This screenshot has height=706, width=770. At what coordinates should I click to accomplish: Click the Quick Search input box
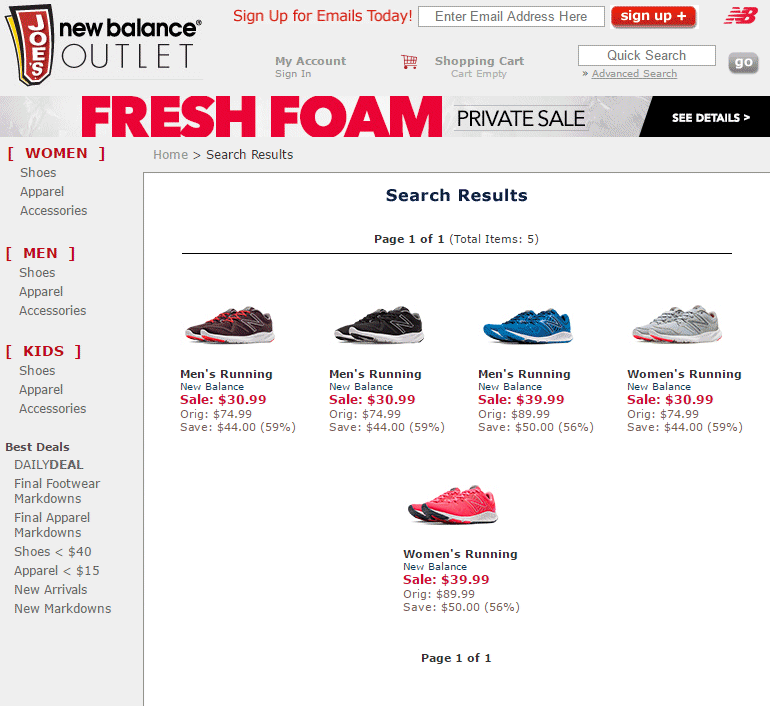pyautogui.click(x=647, y=55)
